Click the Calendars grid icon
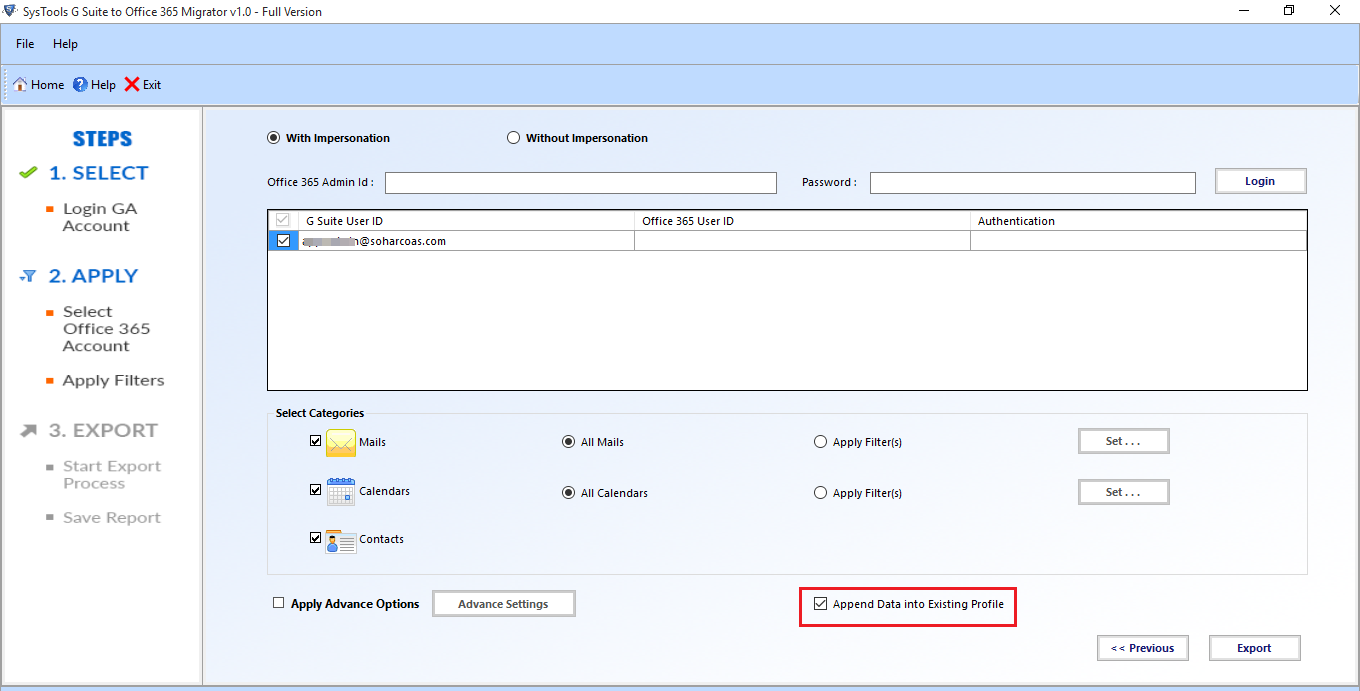The image size is (1360, 691). tap(341, 492)
